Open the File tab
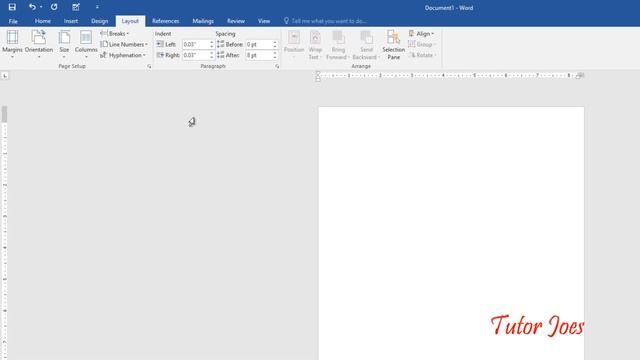This screenshot has width=640, height=360. pos(13,21)
